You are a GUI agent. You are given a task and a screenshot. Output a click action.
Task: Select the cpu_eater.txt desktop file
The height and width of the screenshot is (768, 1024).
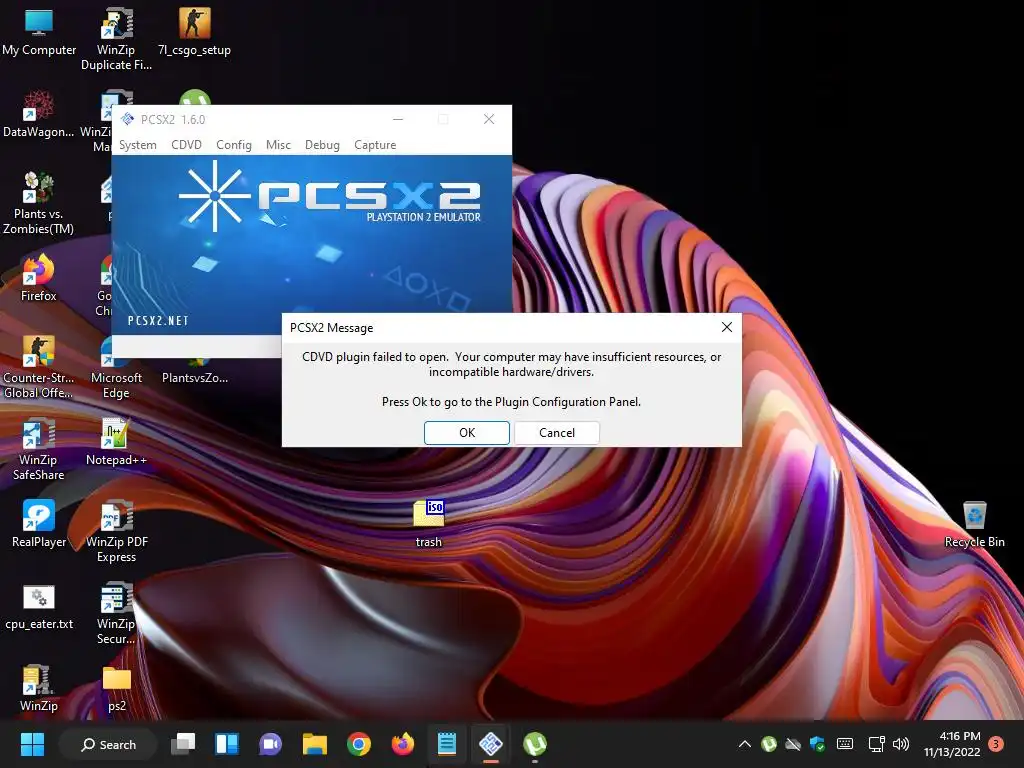(39, 607)
